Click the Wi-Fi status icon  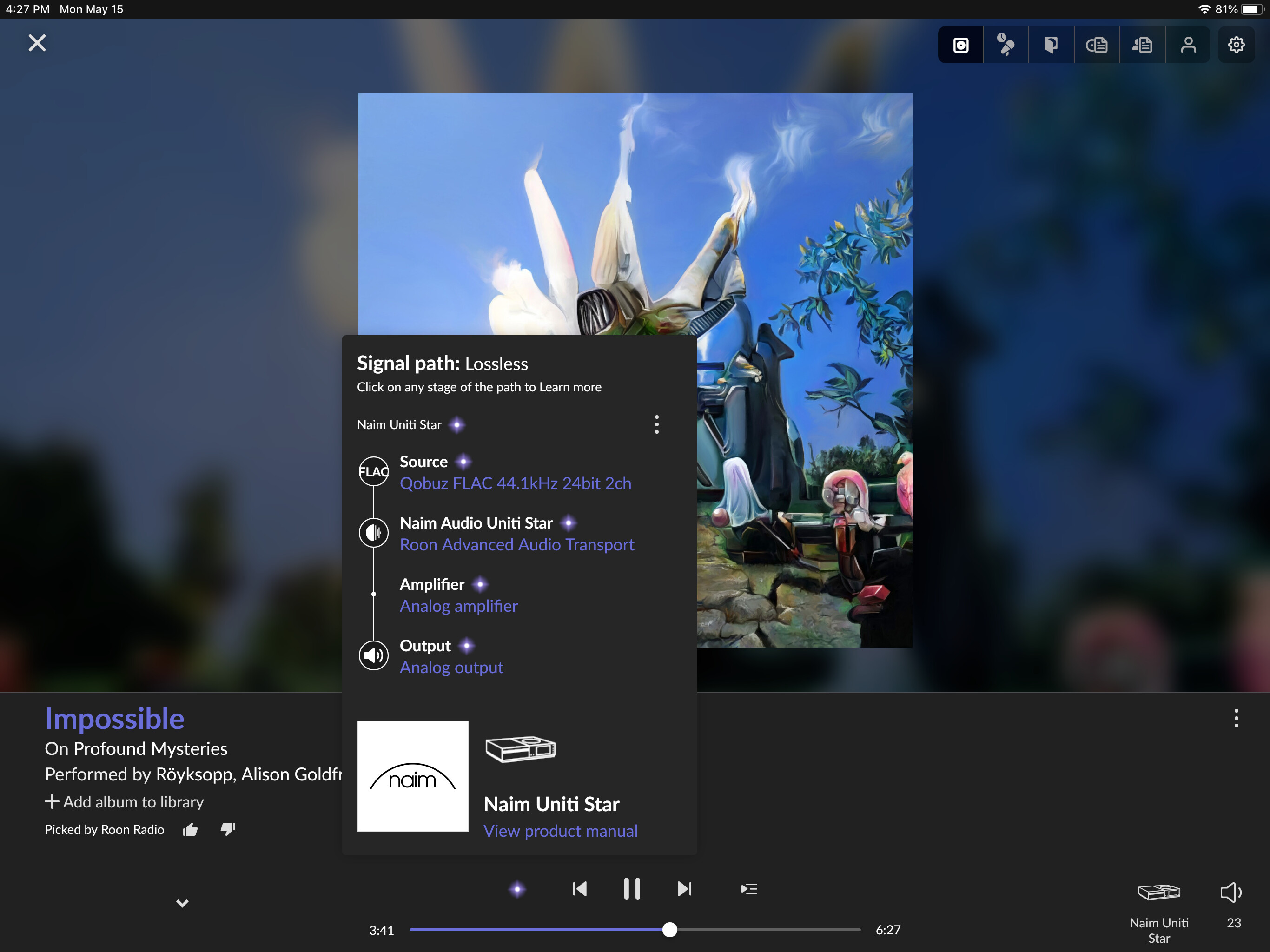(1204, 9)
